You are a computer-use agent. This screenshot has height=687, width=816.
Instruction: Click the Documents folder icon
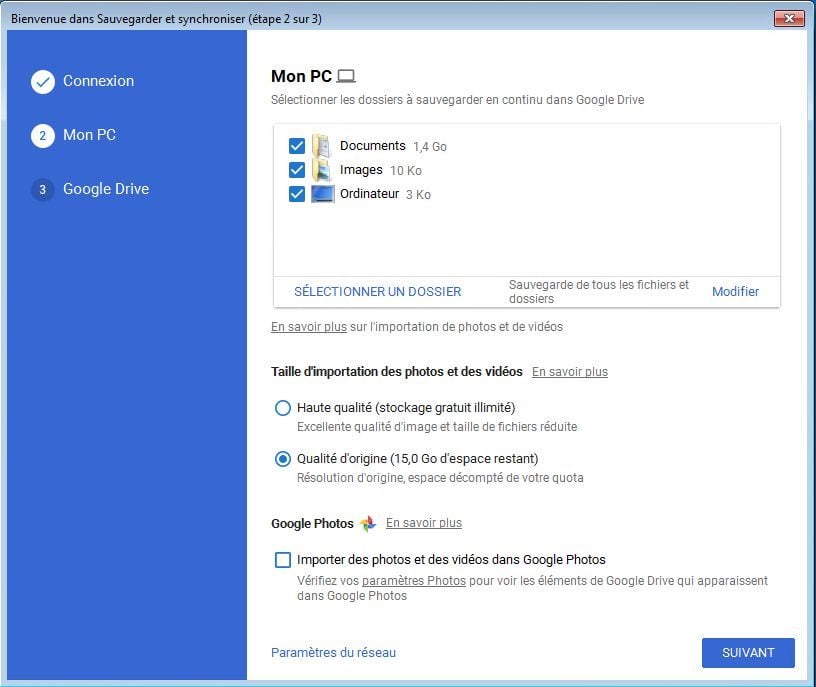[321, 146]
